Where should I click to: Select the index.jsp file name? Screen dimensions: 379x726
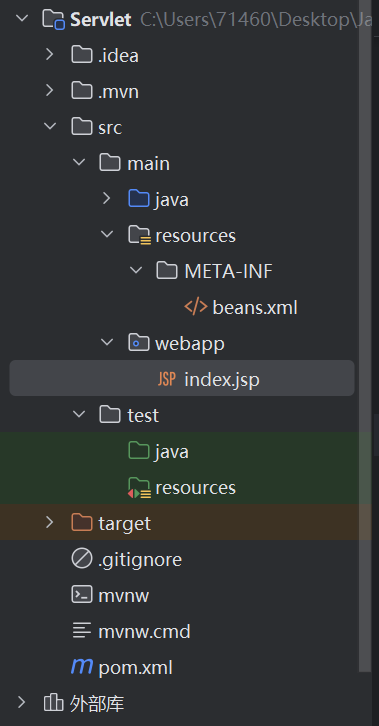click(x=222, y=380)
